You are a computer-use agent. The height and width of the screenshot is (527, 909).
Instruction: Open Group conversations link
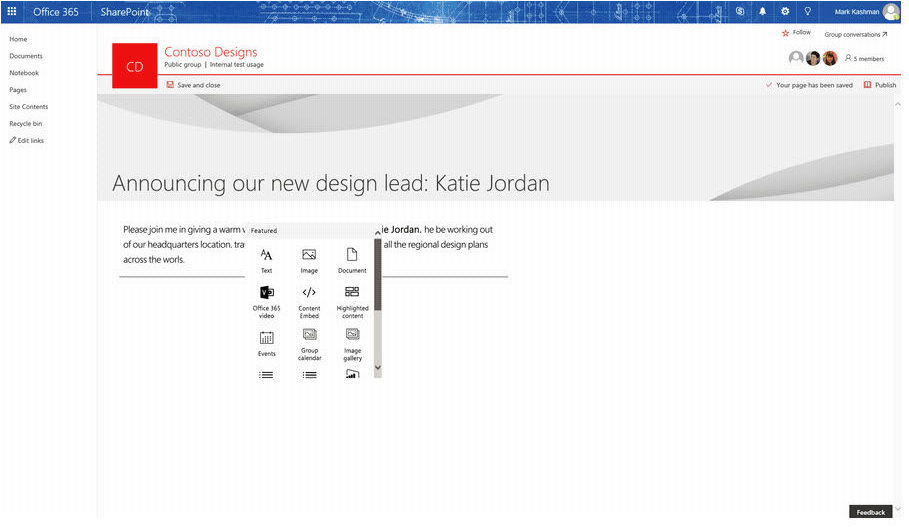tap(856, 34)
